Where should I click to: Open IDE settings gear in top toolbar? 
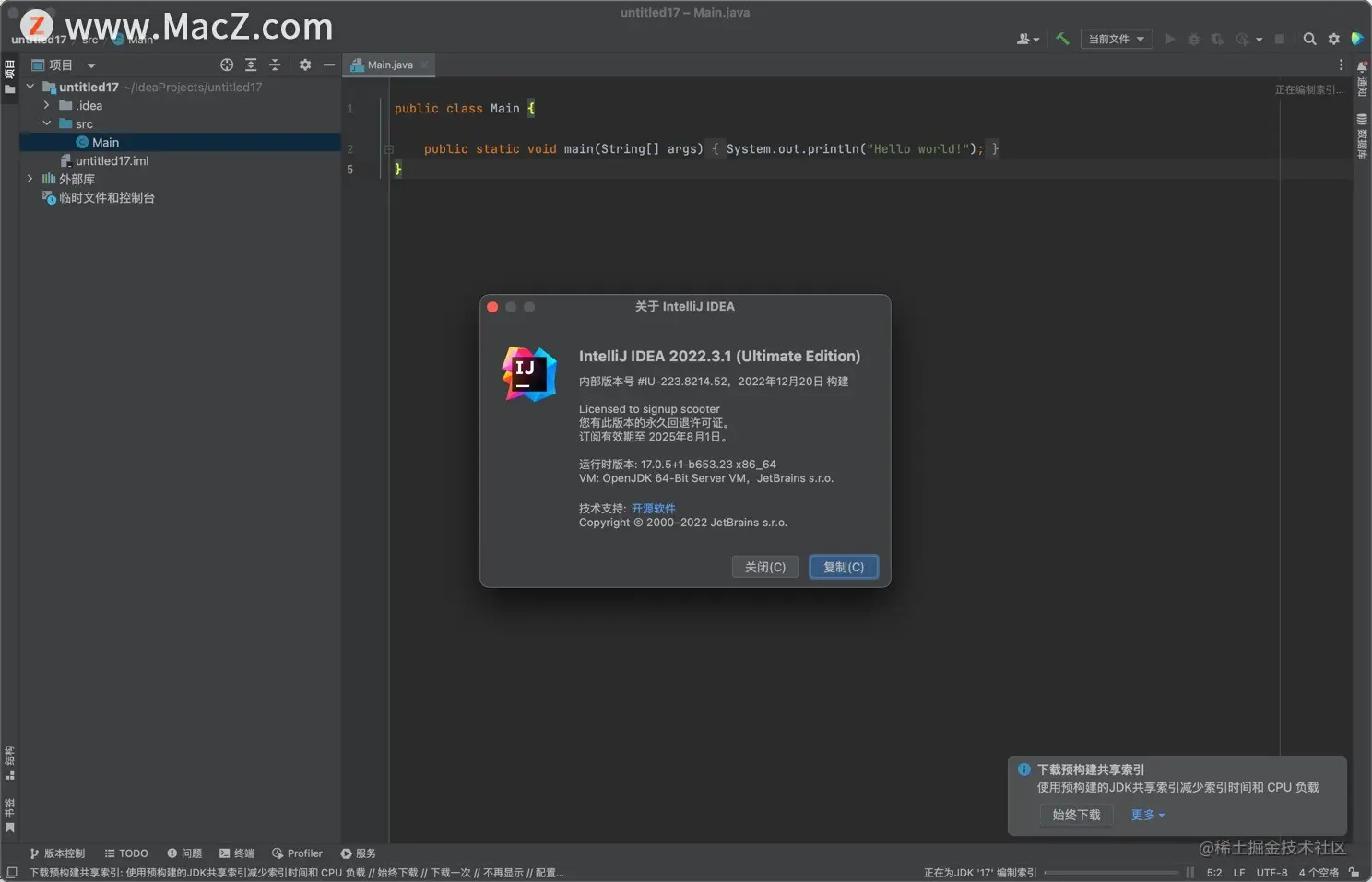click(1333, 39)
